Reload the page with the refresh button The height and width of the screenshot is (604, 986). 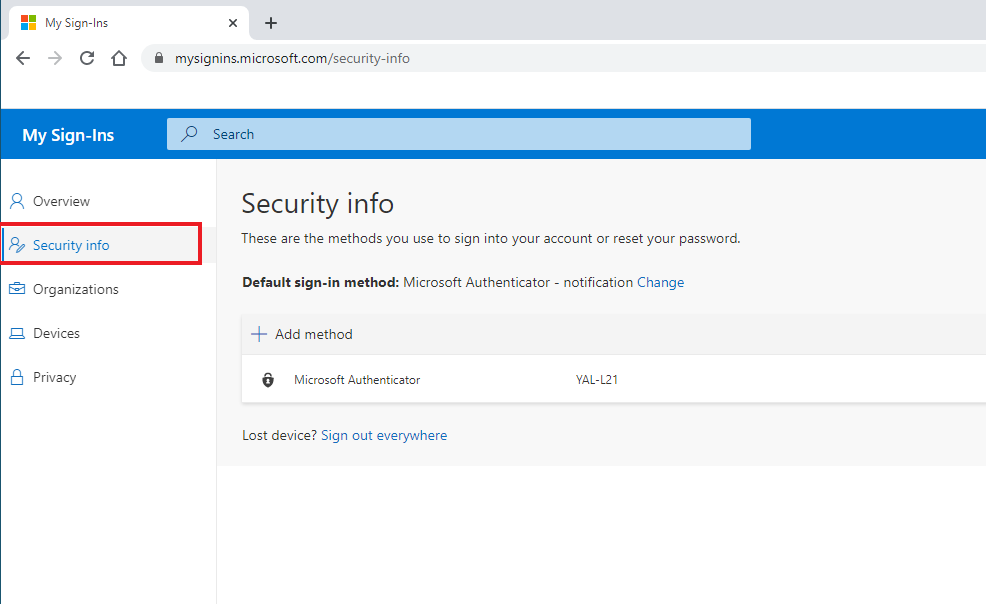[87, 58]
